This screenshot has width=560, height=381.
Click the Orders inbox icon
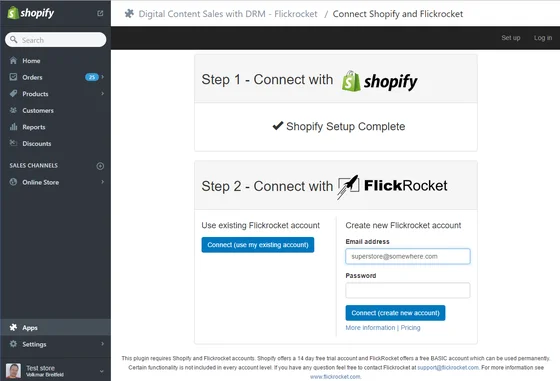tap(13, 77)
